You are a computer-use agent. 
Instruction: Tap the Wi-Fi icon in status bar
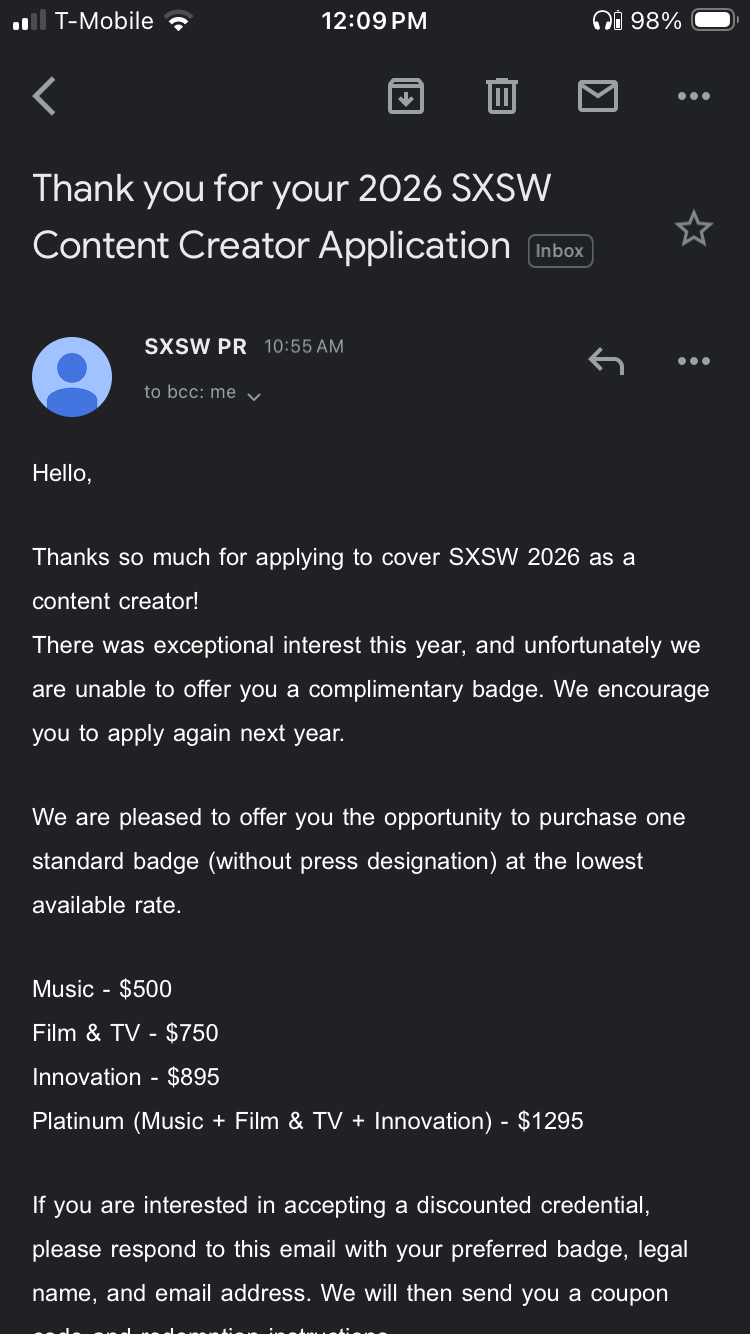[x=179, y=21]
